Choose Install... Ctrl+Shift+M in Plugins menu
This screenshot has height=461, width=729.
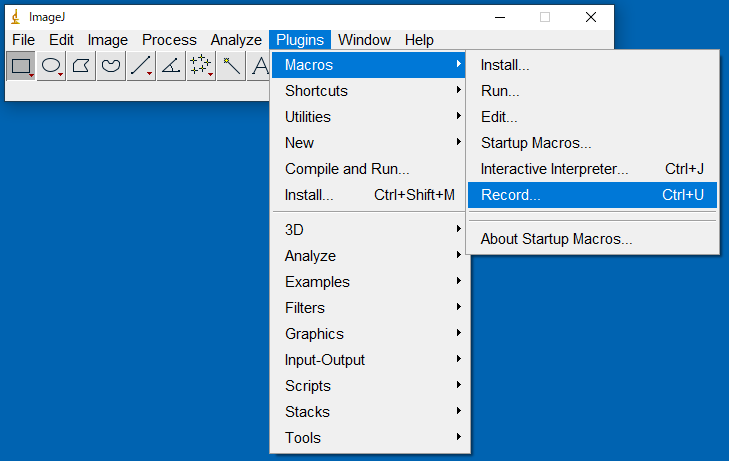[x=370, y=195]
